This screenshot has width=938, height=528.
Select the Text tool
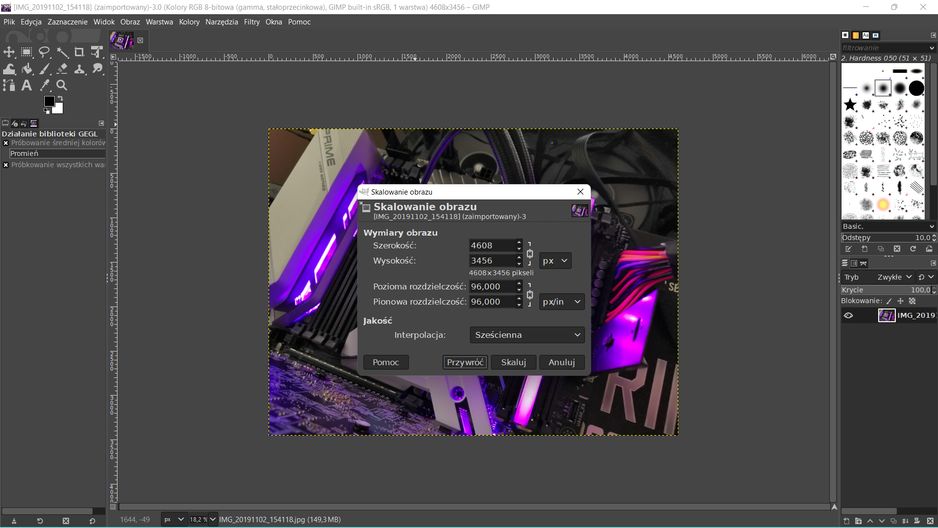(x=27, y=86)
